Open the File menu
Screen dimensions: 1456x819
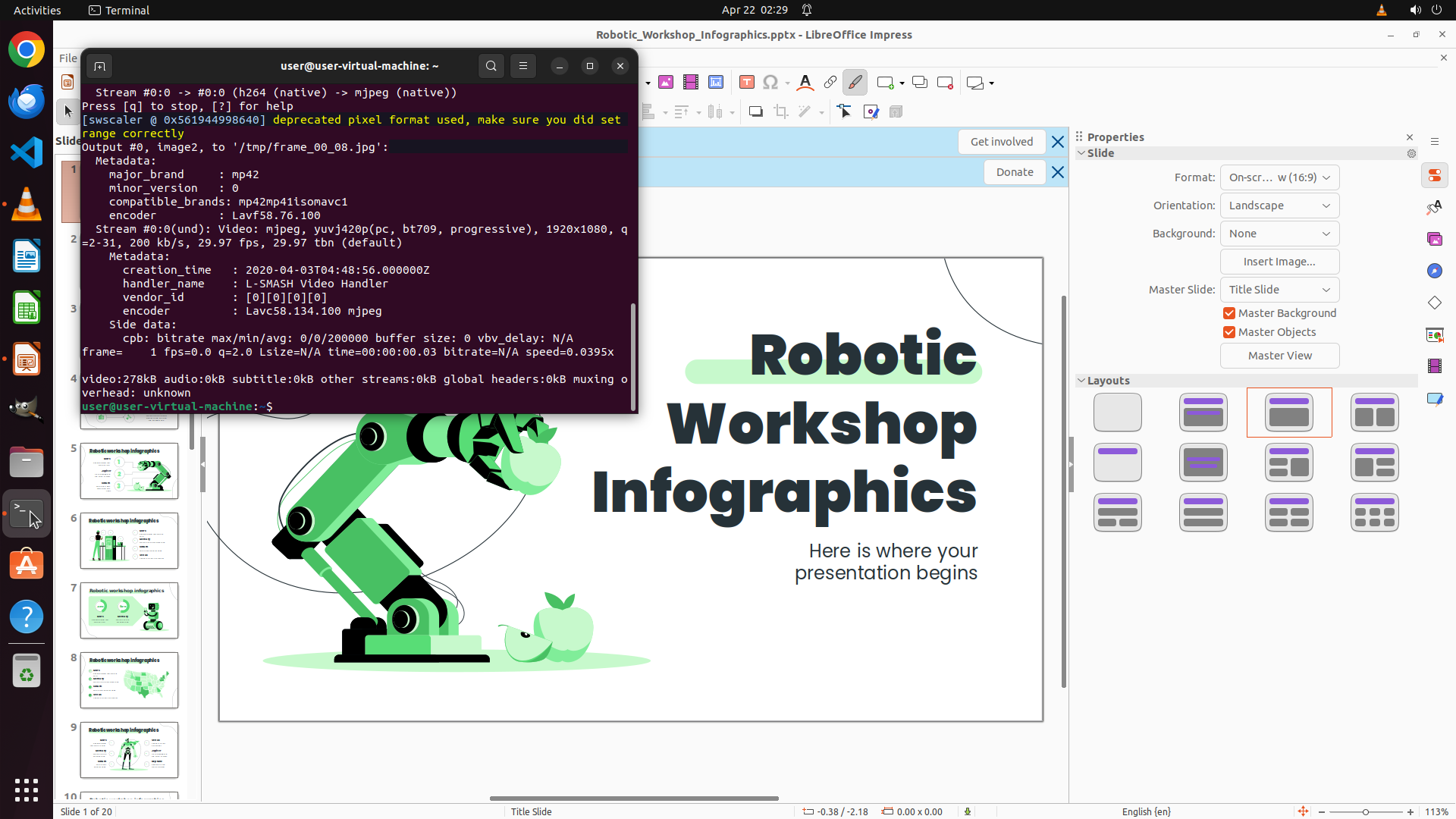pos(67,58)
